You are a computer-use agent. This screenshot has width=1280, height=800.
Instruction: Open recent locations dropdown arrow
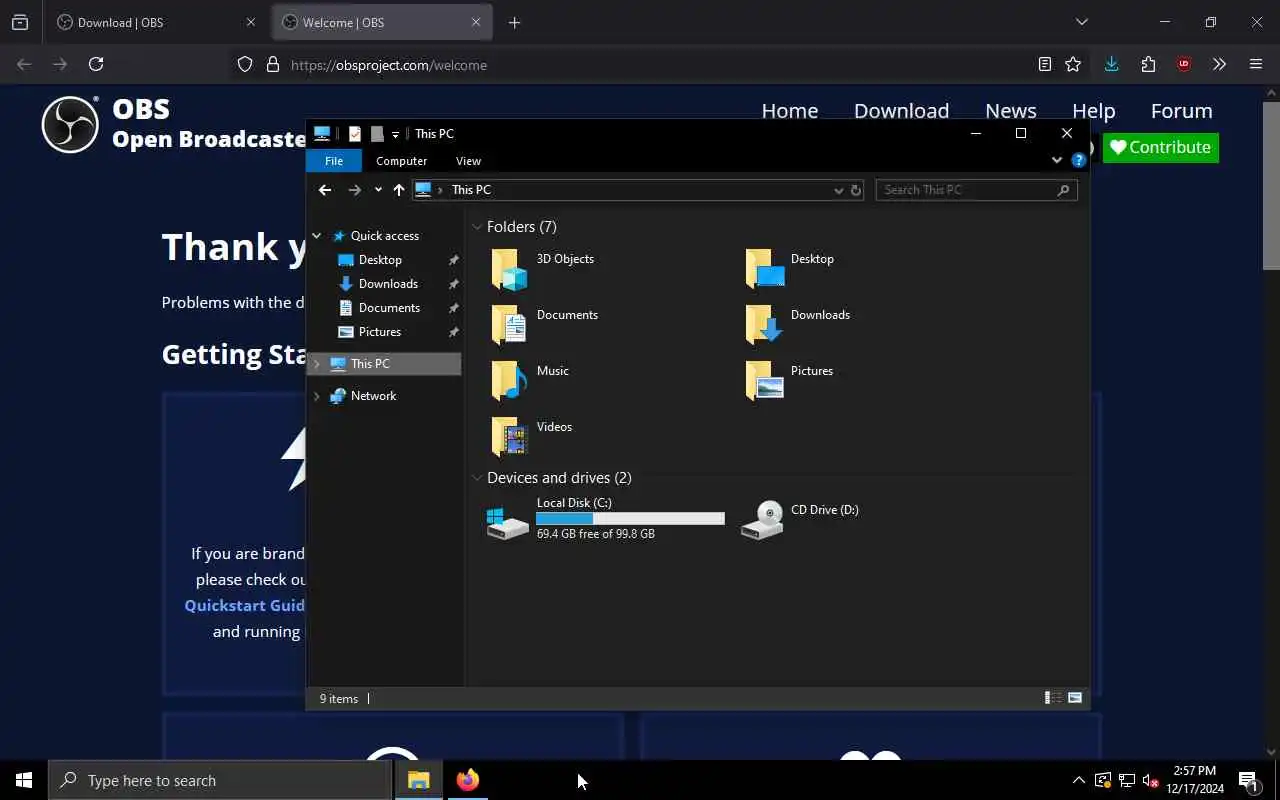[378, 190]
